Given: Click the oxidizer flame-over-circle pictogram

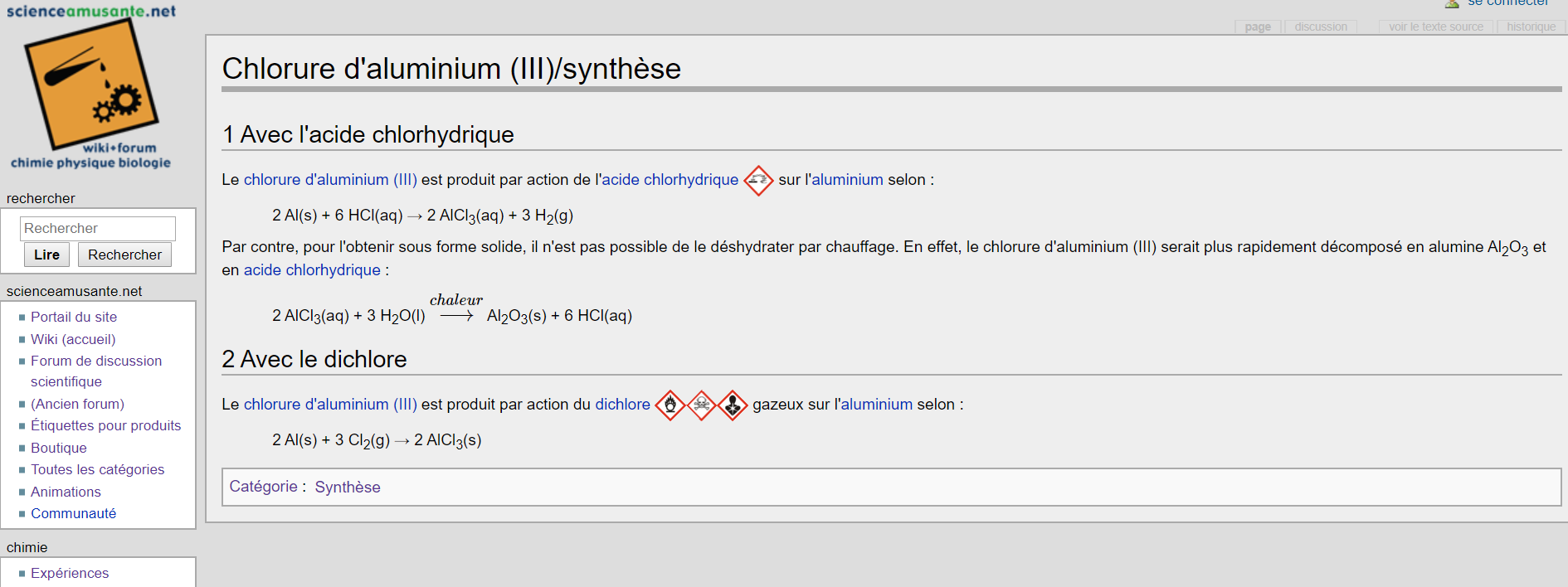Looking at the screenshot, I should click(670, 405).
